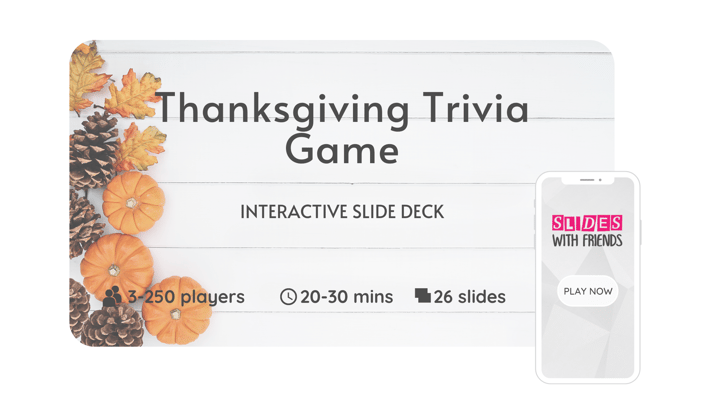Click the WITH FRIENDS text on phone

point(587,240)
